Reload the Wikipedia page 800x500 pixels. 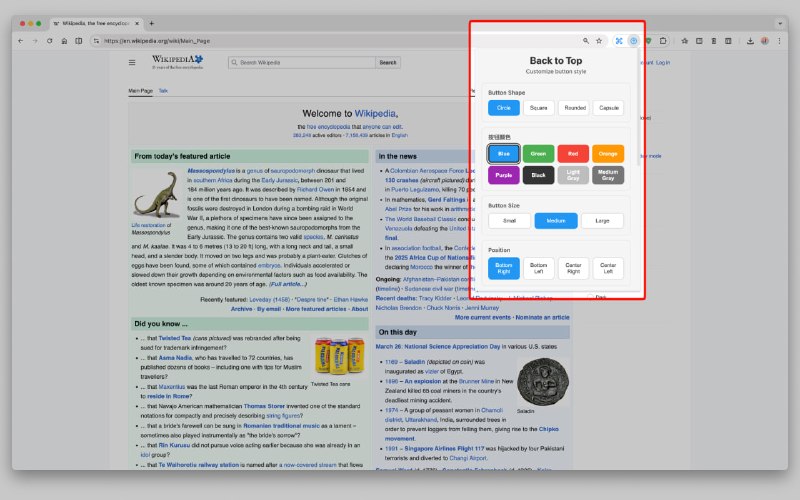tap(49, 41)
